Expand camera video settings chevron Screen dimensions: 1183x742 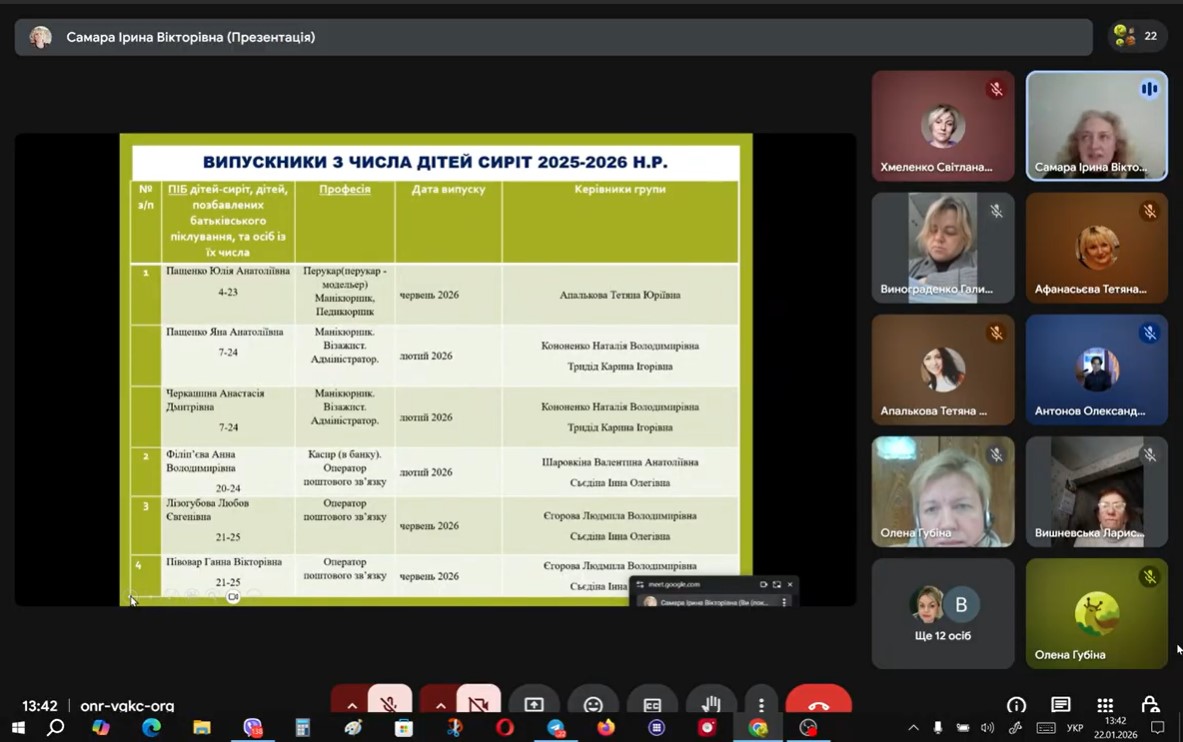440,705
